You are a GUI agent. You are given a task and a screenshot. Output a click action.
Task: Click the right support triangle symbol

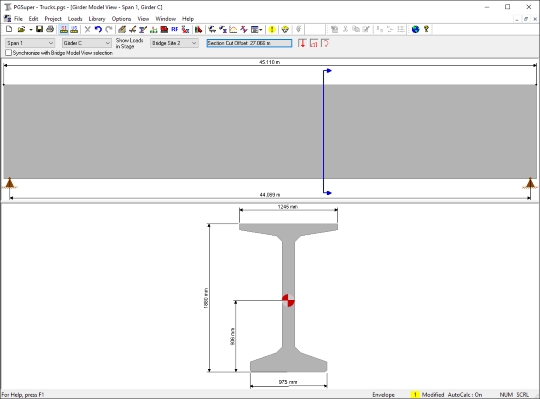[x=530, y=183]
